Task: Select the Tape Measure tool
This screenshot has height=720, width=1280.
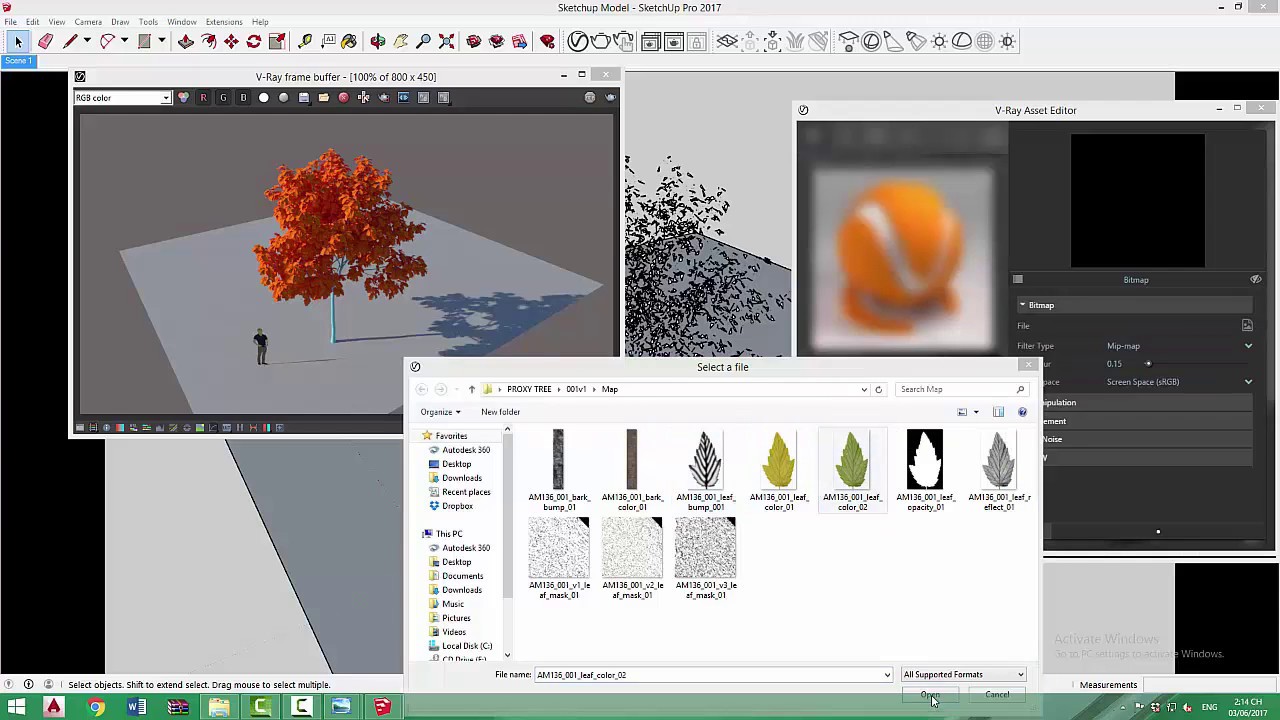Action: (305, 41)
